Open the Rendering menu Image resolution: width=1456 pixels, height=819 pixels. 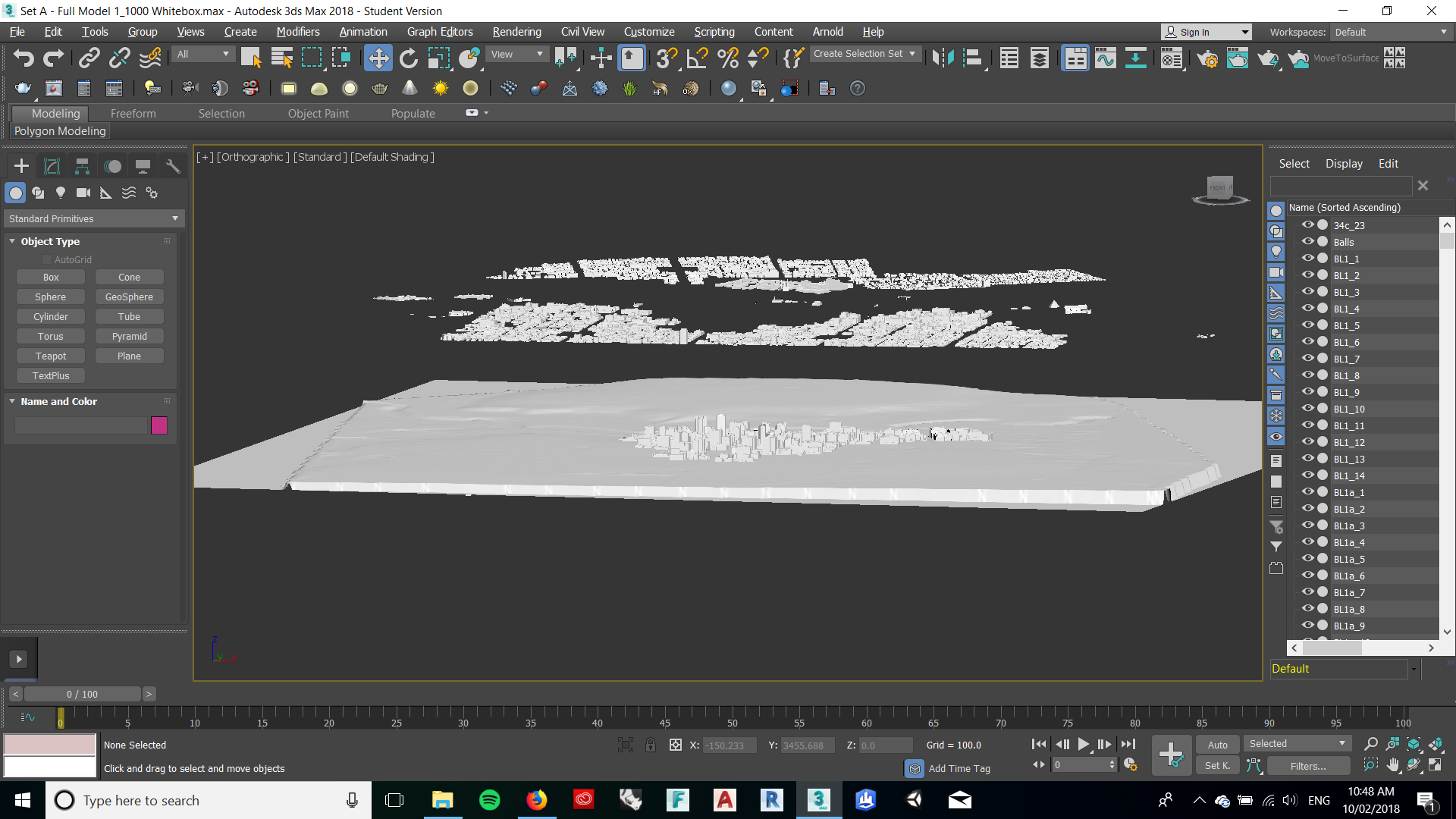point(516,31)
